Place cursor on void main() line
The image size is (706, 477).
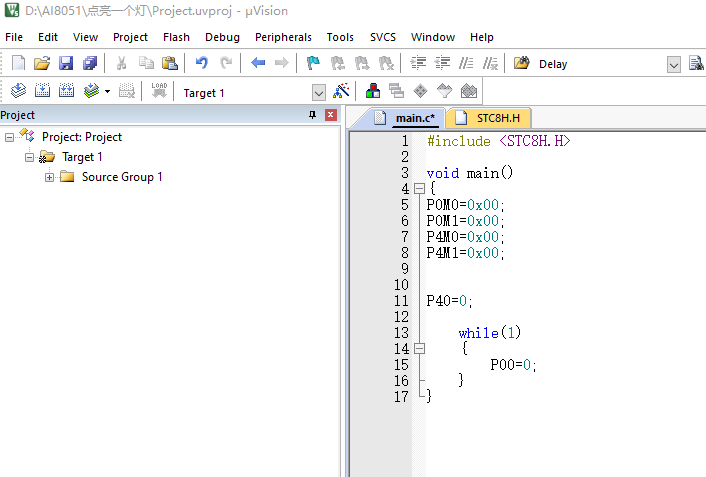470,173
